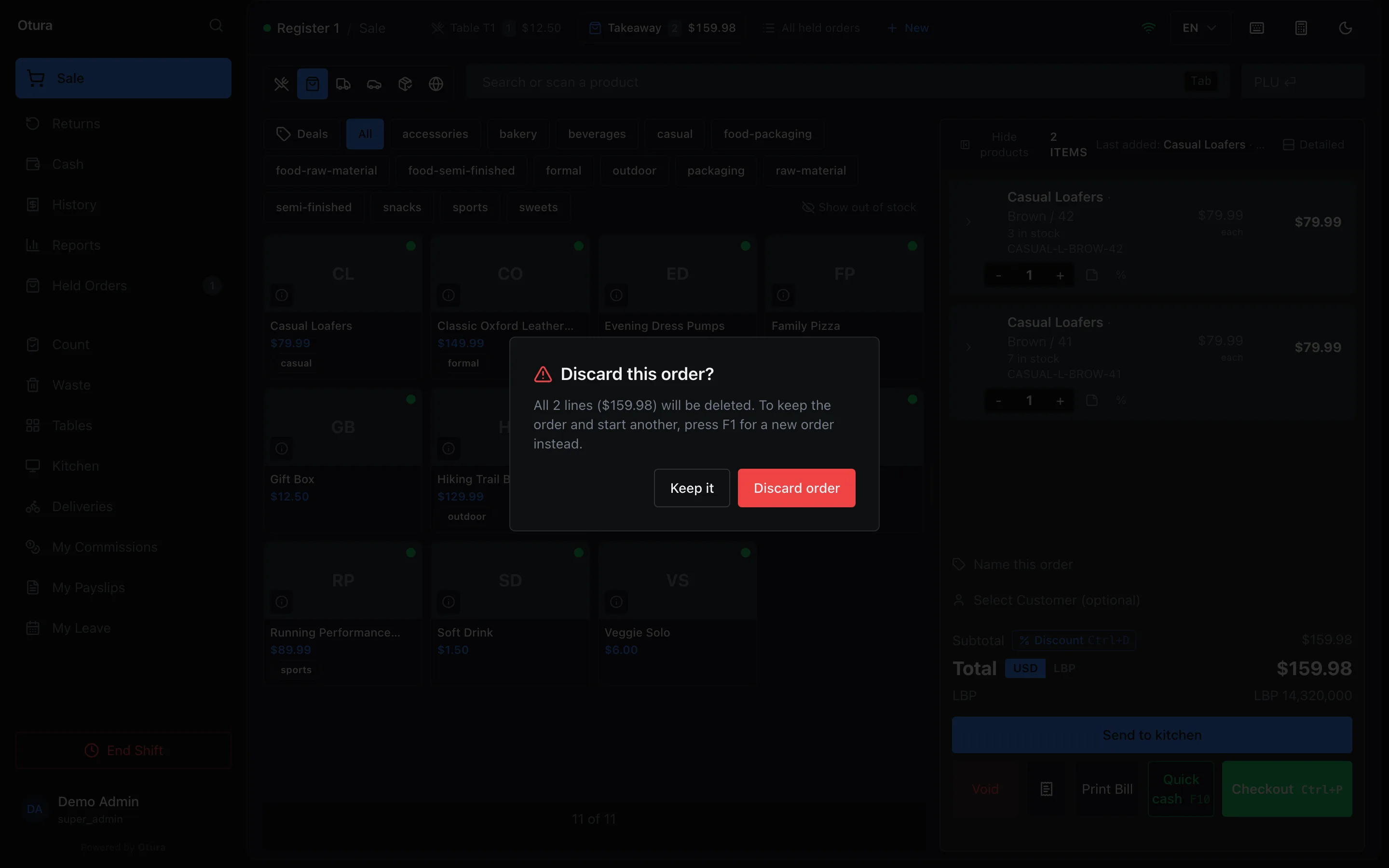The width and height of the screenshot is (1389, 868).
Task: Click Name this order field
Action: coord(1151,564)
